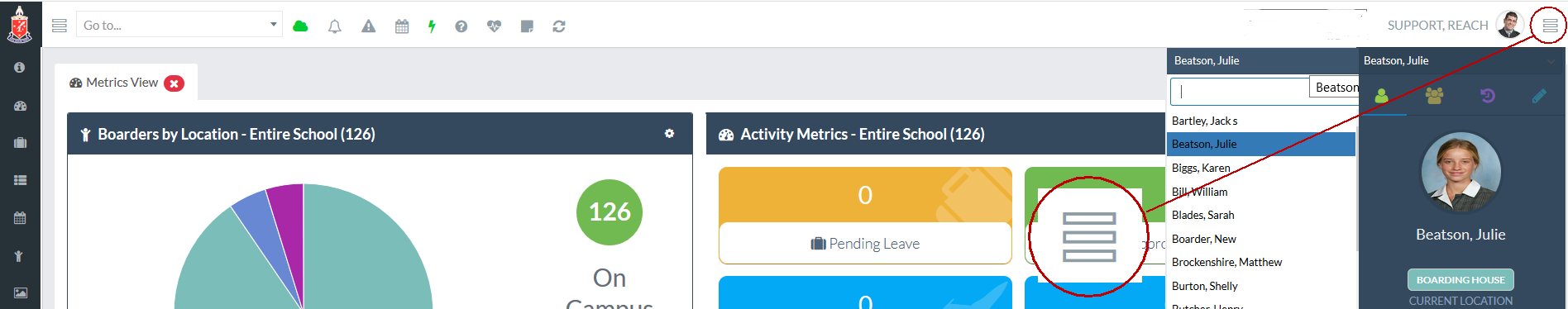Open the calendar icon in top toolbar

tap(402, 26)
